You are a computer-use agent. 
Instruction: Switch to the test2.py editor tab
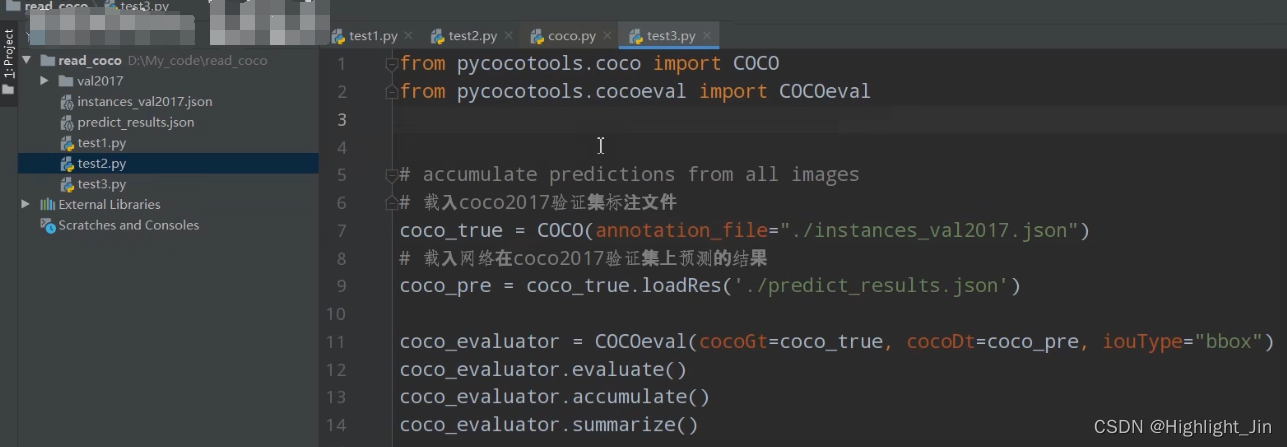tap(472, 36)
